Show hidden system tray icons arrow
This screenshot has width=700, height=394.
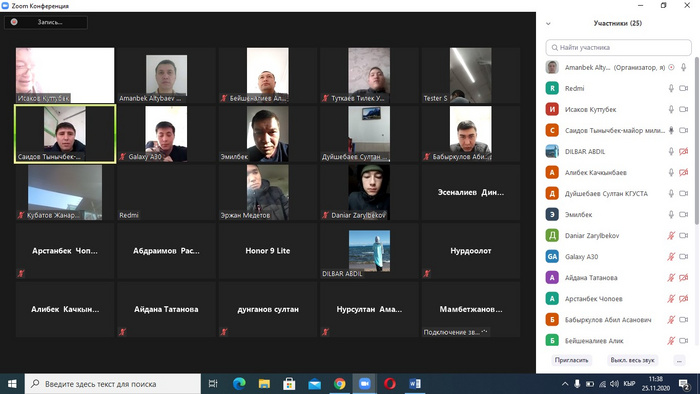pos(565,384)
